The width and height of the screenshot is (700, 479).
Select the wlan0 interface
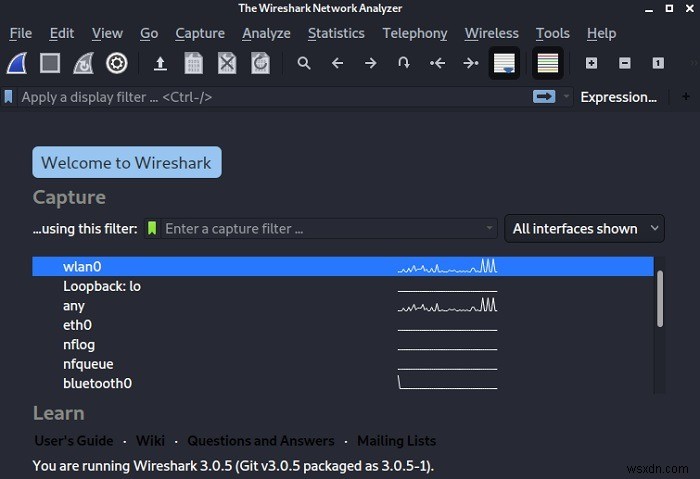coord(343,267)
